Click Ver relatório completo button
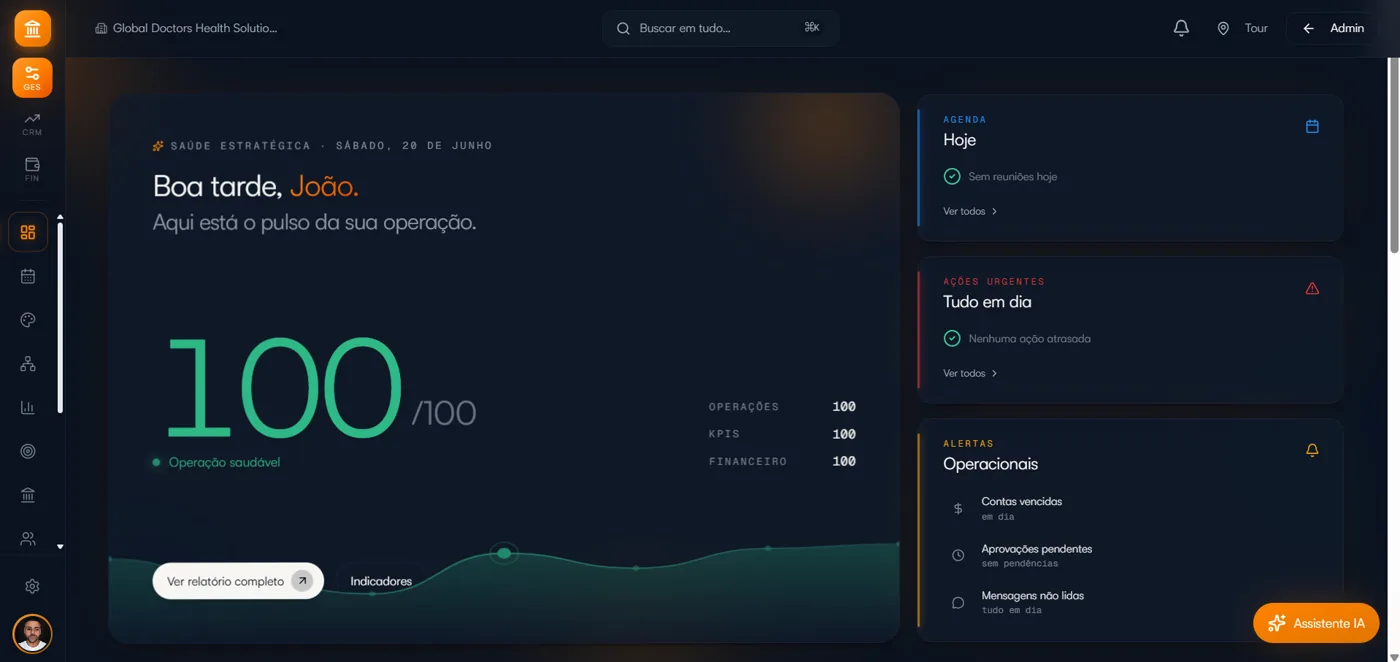The width and height of the screenshot is (1400, 662). 238,581
